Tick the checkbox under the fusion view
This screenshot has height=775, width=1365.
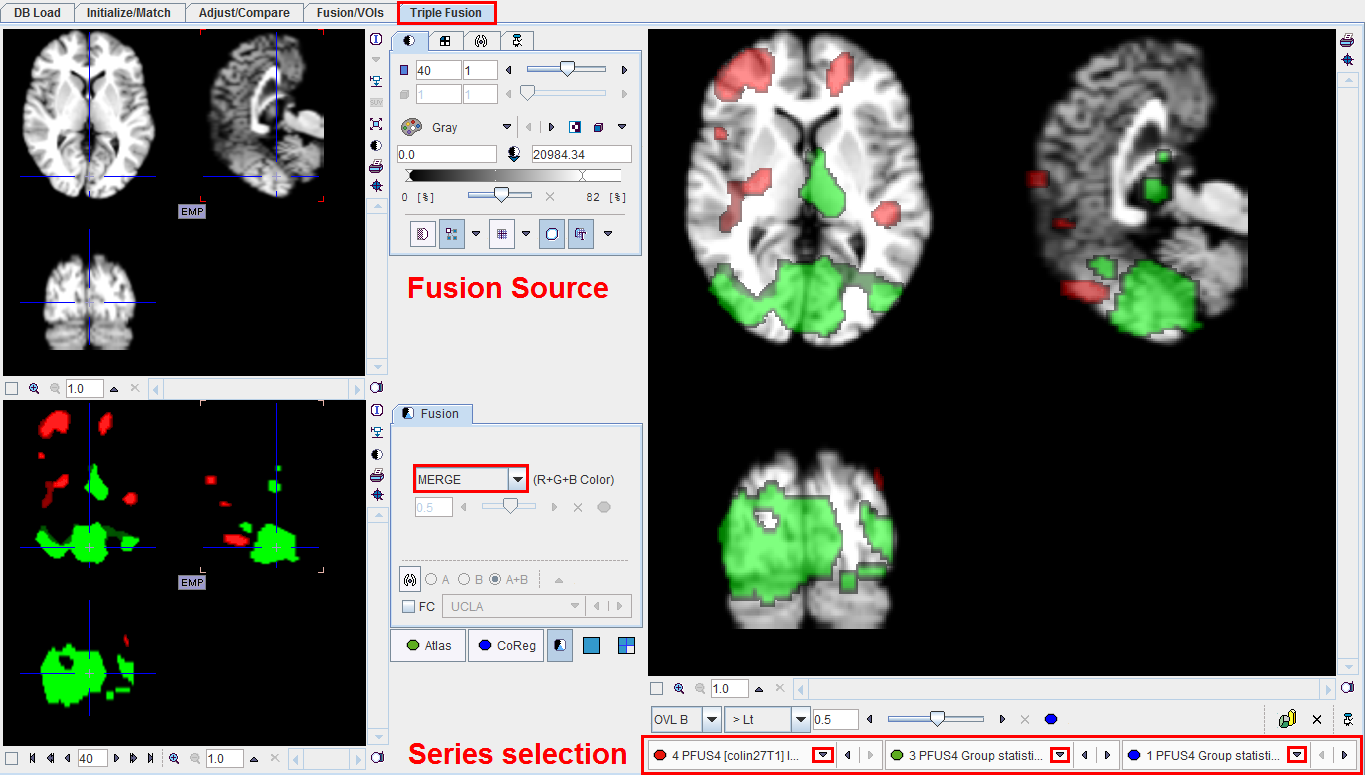656,688
